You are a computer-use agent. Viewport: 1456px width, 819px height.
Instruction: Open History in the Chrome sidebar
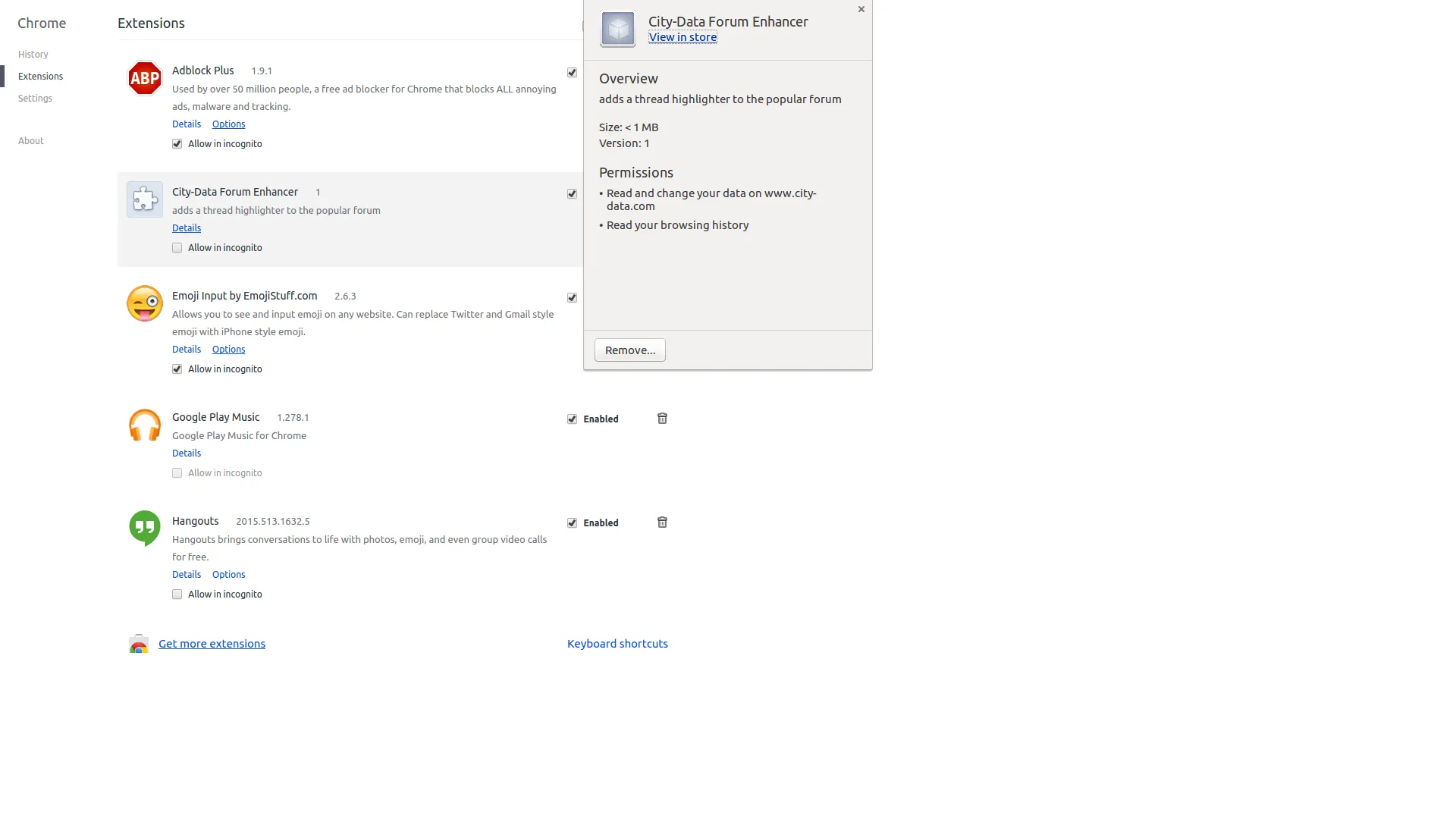[x=33, y=55]
